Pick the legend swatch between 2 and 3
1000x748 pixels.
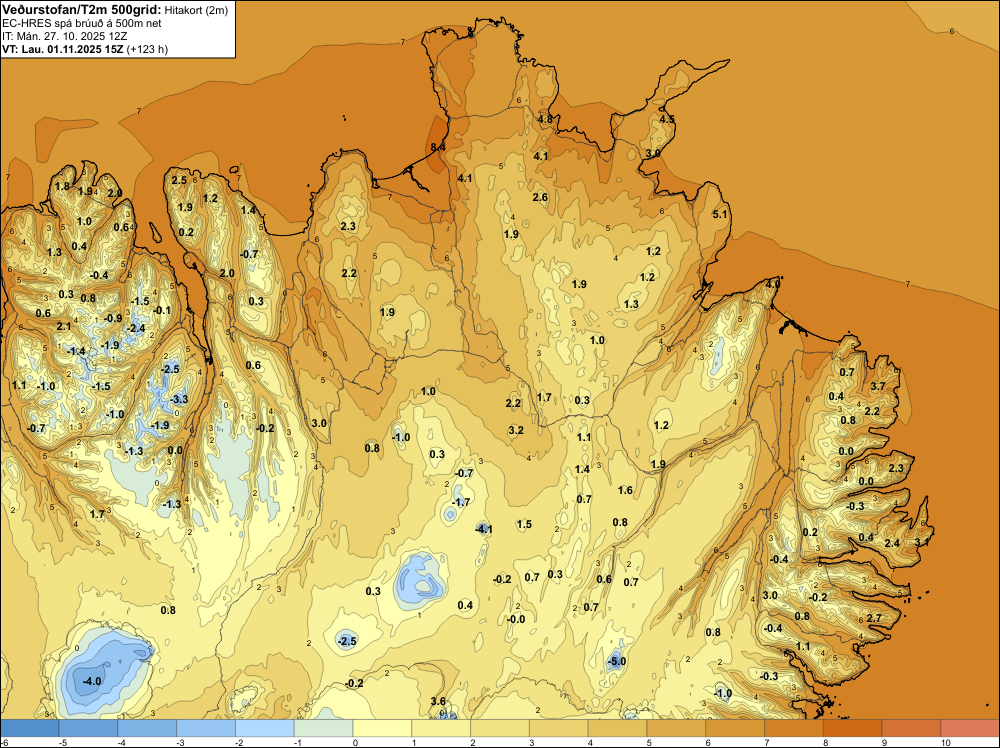click(500, 728)
